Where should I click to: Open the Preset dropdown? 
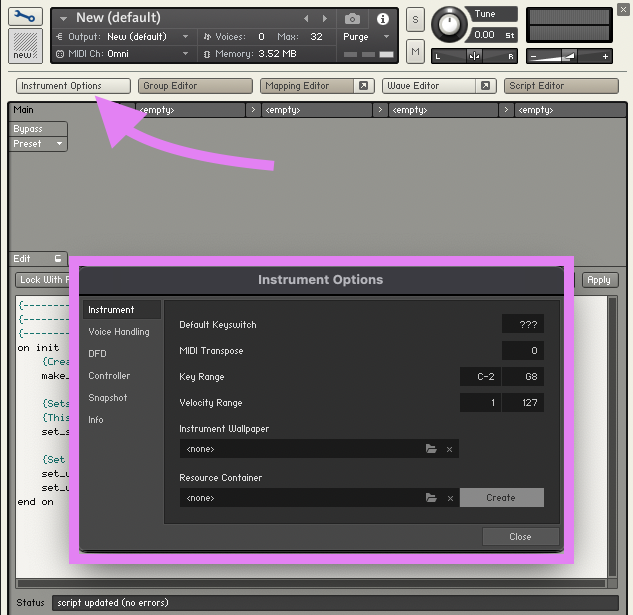tap(38, 144)
